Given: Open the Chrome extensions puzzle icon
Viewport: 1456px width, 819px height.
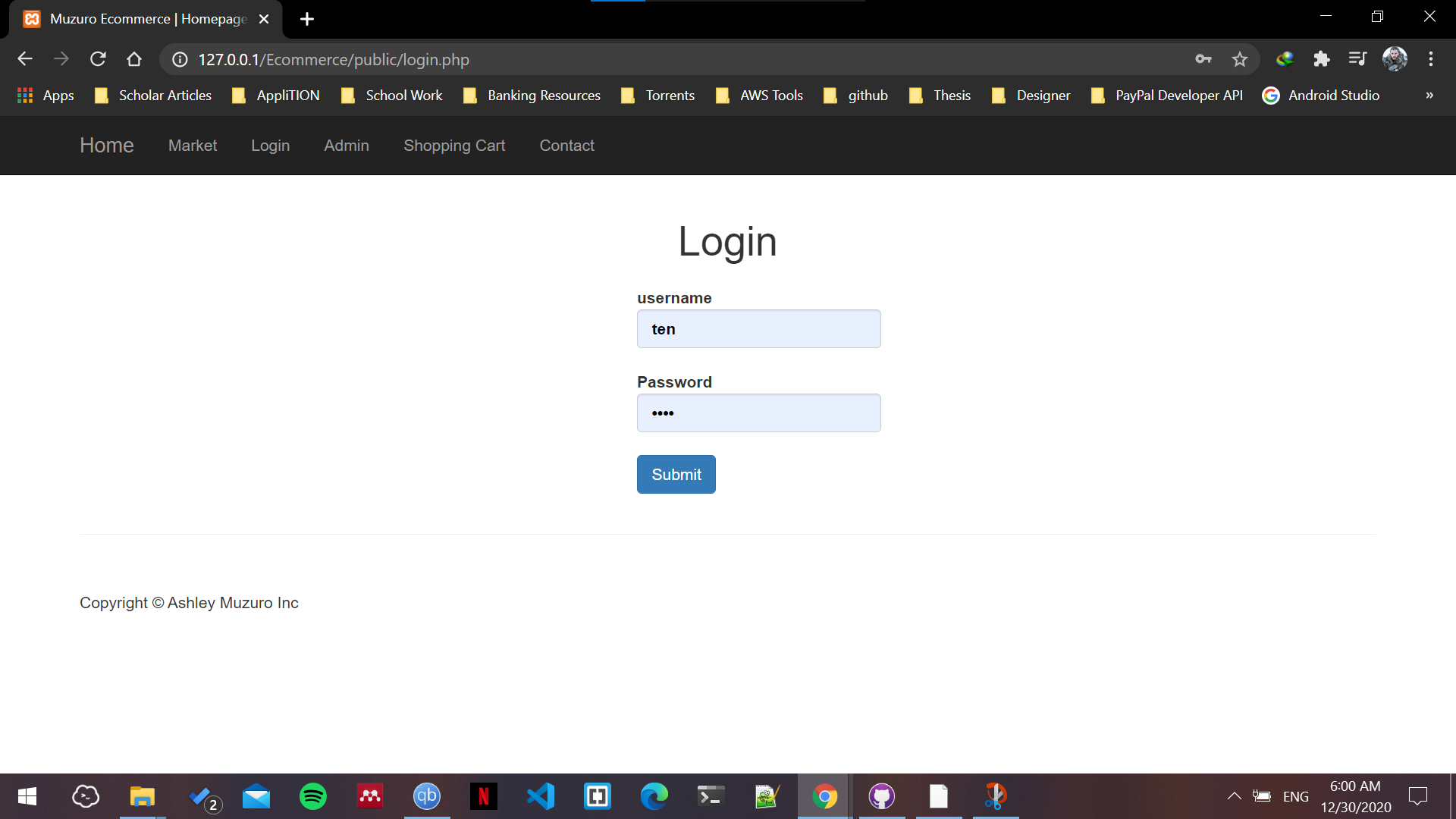Looking at the screenshot, I should pos(1322,59).
